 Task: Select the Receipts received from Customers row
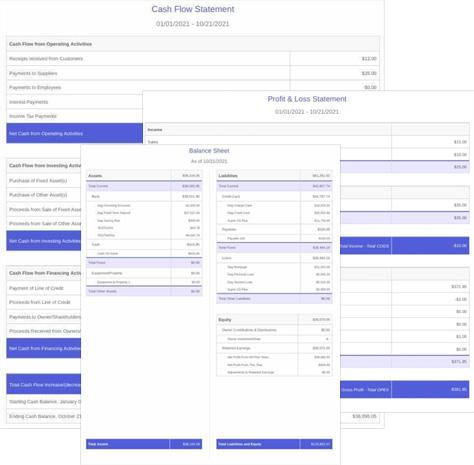click(x=193, y=59)
